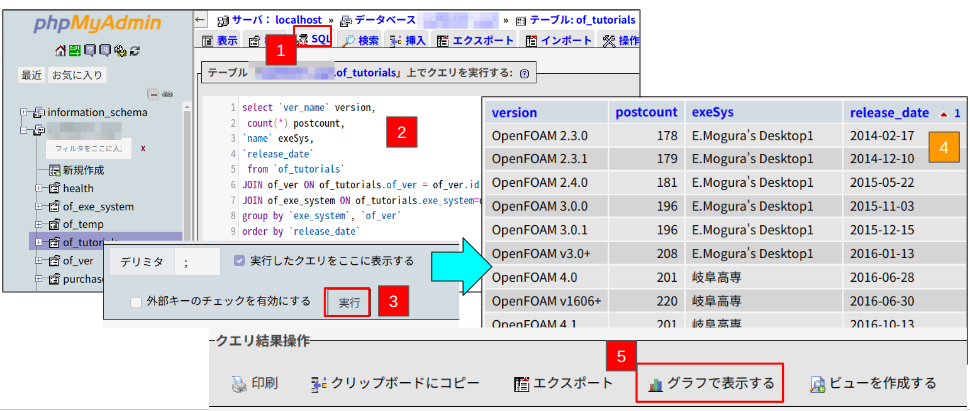970x411 pixels.
Task: Click the help icon beside the query legend
Action: pos(525,73)
